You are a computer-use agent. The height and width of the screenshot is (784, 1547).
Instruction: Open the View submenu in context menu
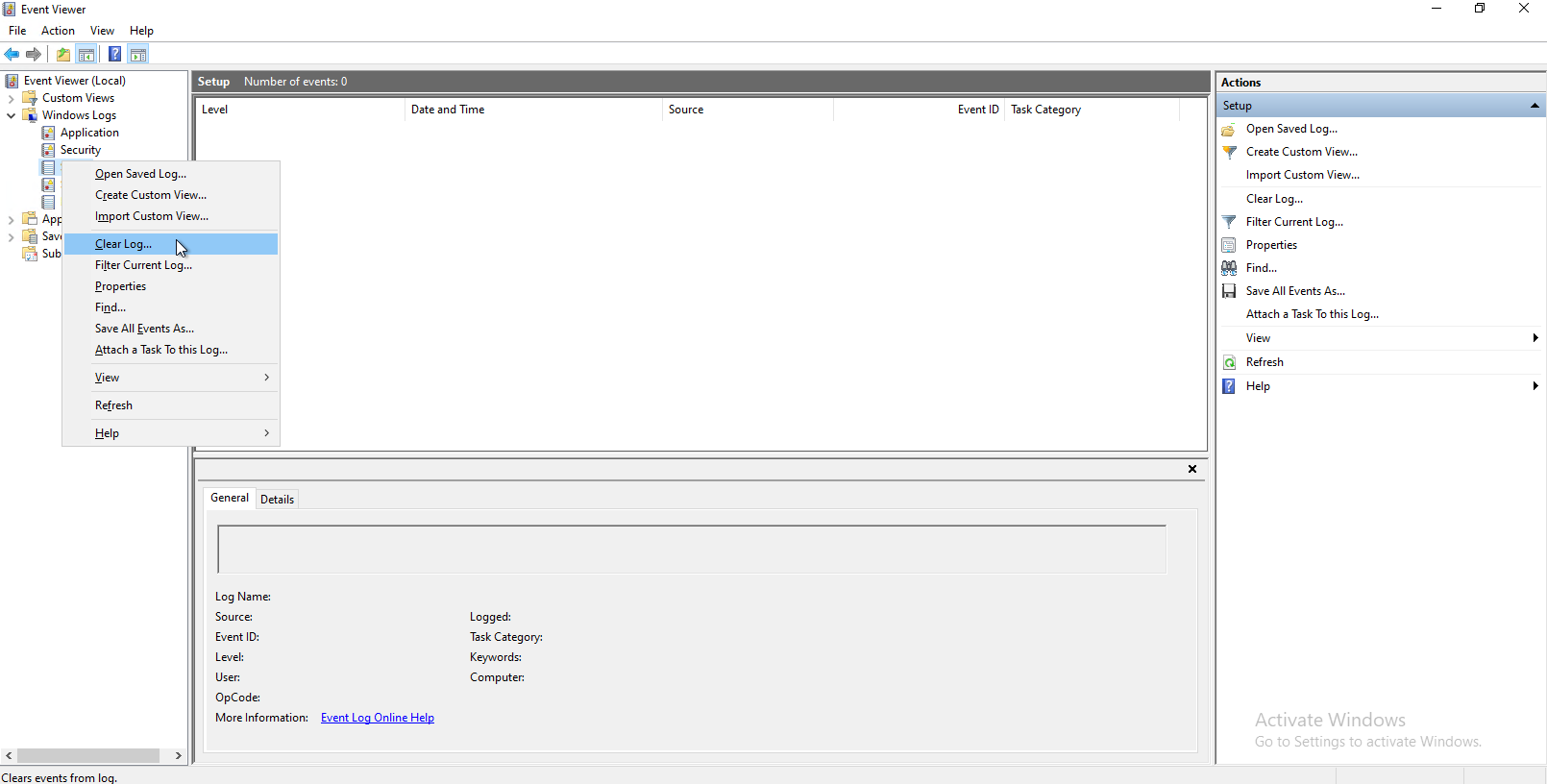[x=171, y=378]
